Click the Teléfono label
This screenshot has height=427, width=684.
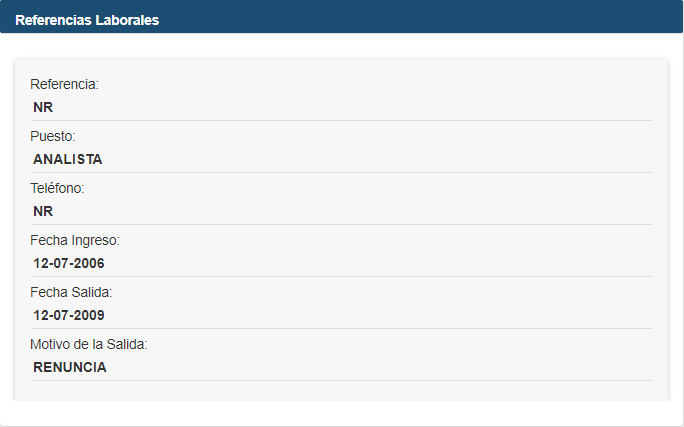tap(57, 188)
